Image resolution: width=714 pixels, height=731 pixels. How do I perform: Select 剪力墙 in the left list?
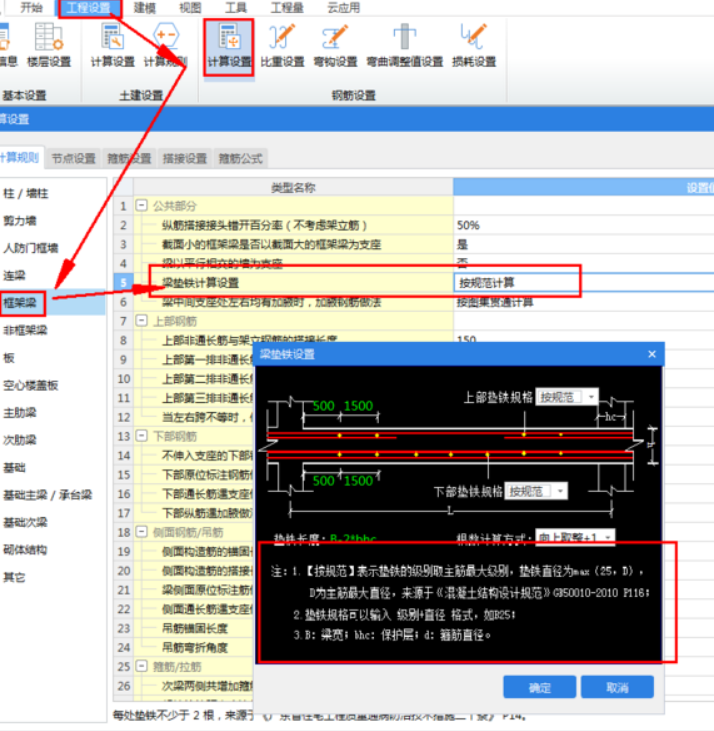(x=20, y=220)
